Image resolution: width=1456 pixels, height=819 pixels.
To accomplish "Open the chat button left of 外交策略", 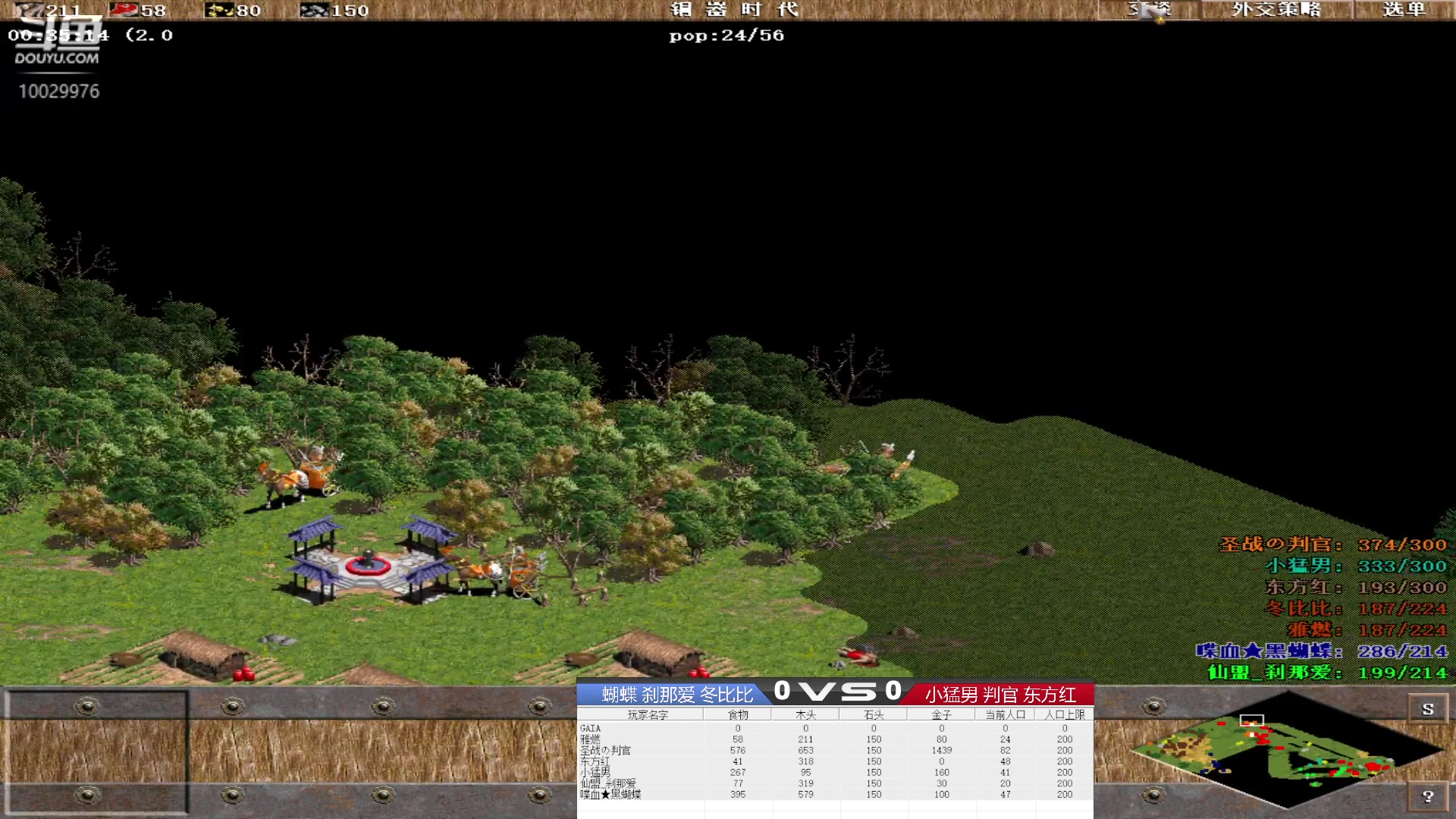I will tap(1149, 10).
